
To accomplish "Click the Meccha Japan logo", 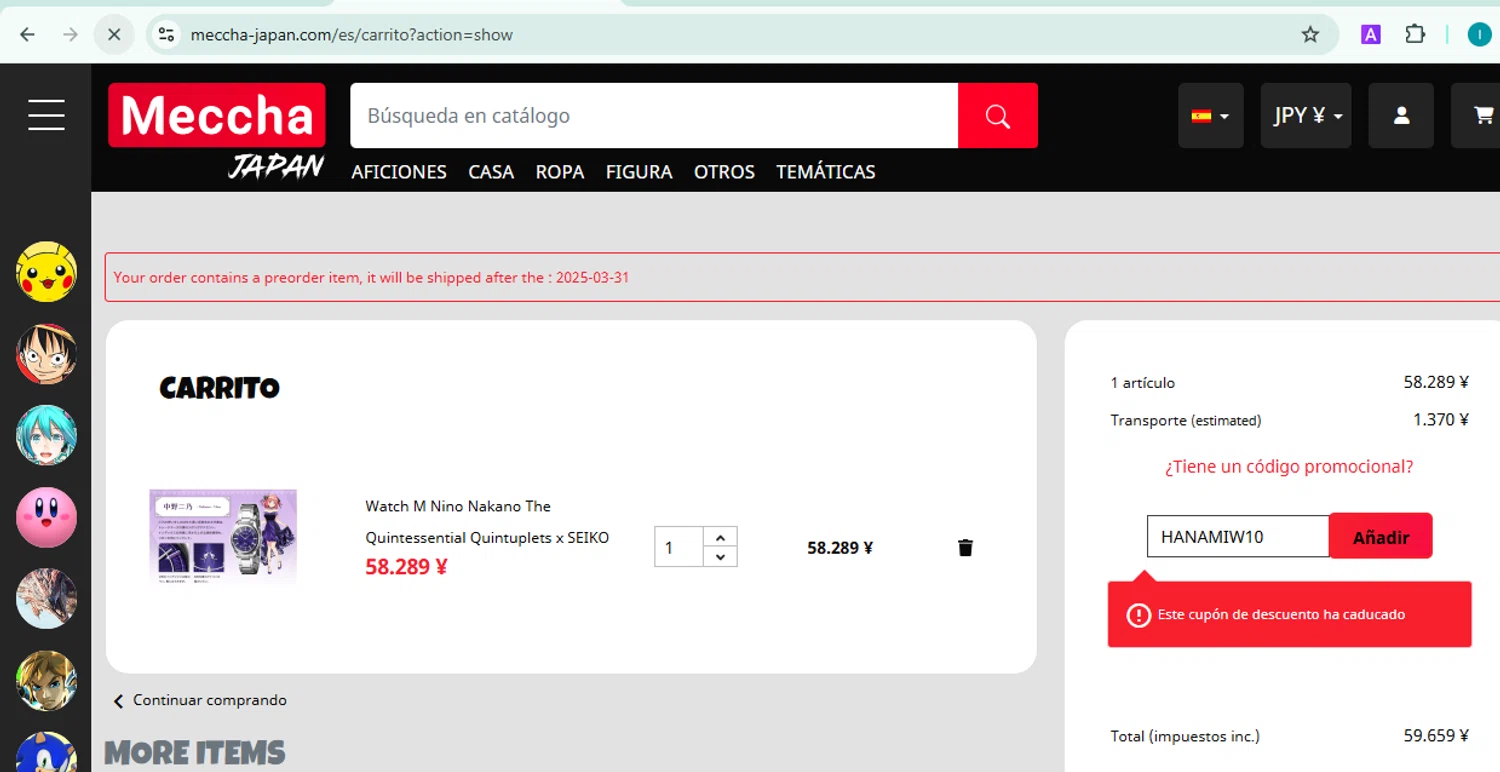I will (x=217, y=131).
